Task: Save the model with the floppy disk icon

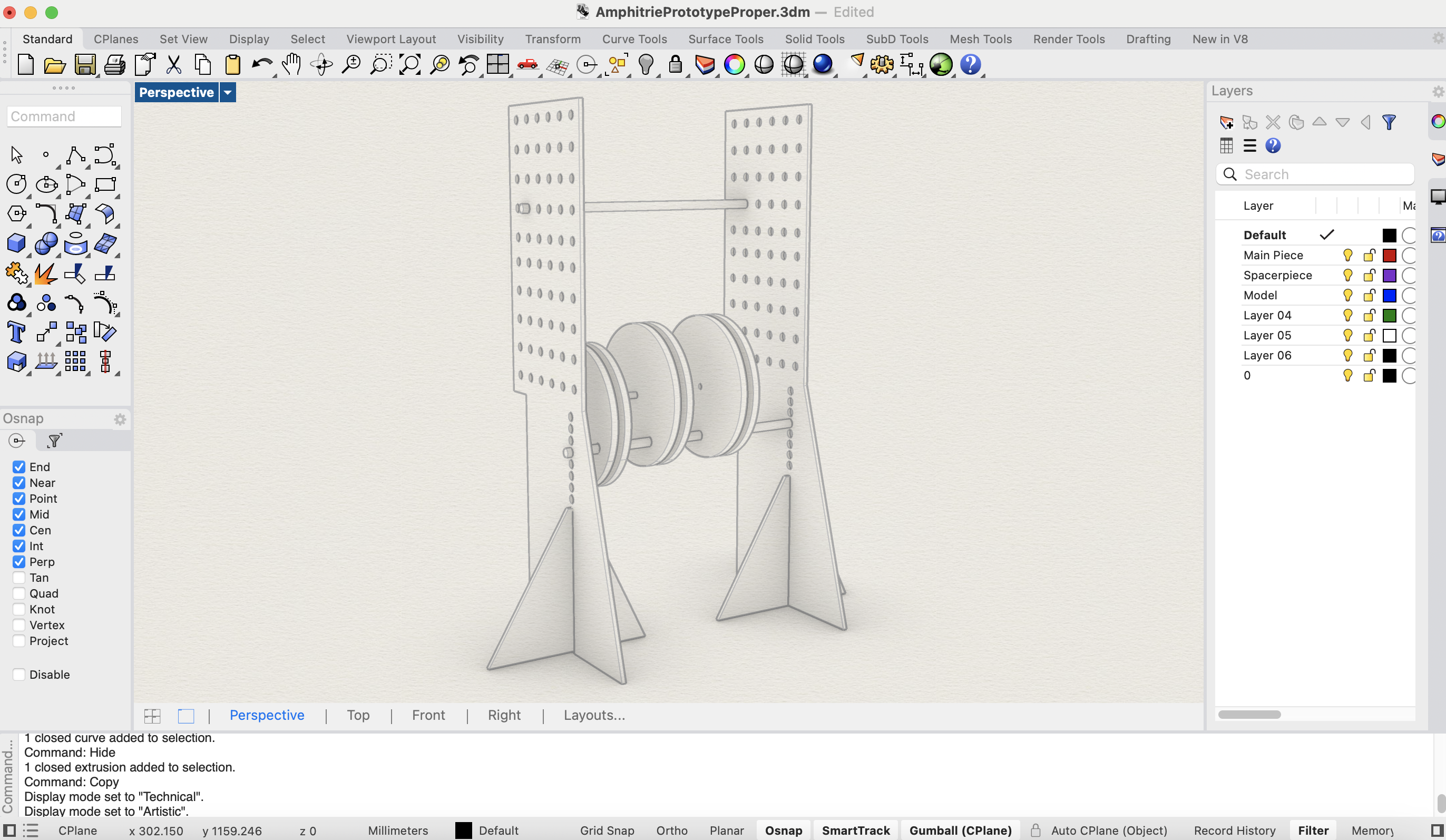Action: tap(85, 65)
